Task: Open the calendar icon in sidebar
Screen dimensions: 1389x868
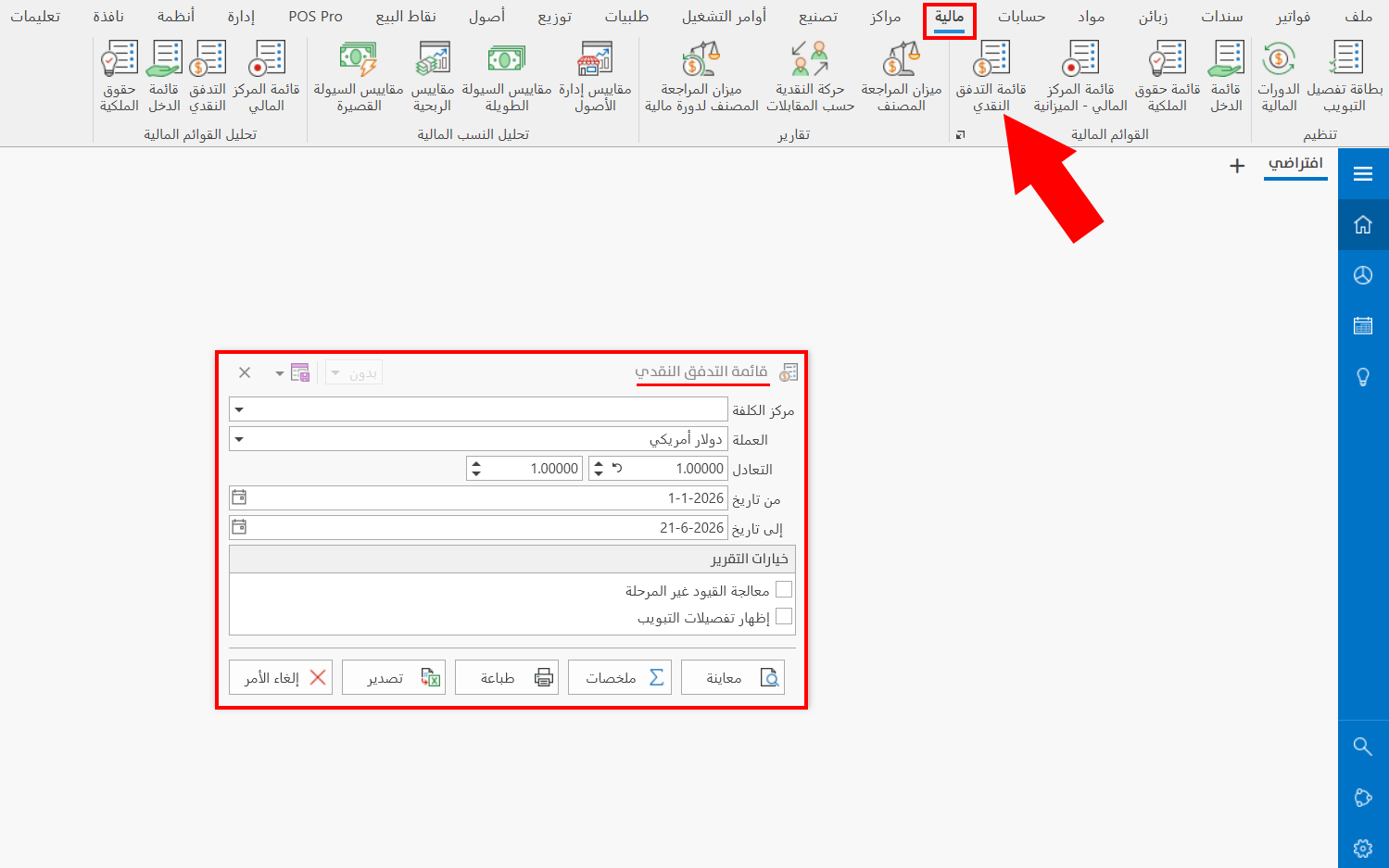Action: [x=1363, y=325]
